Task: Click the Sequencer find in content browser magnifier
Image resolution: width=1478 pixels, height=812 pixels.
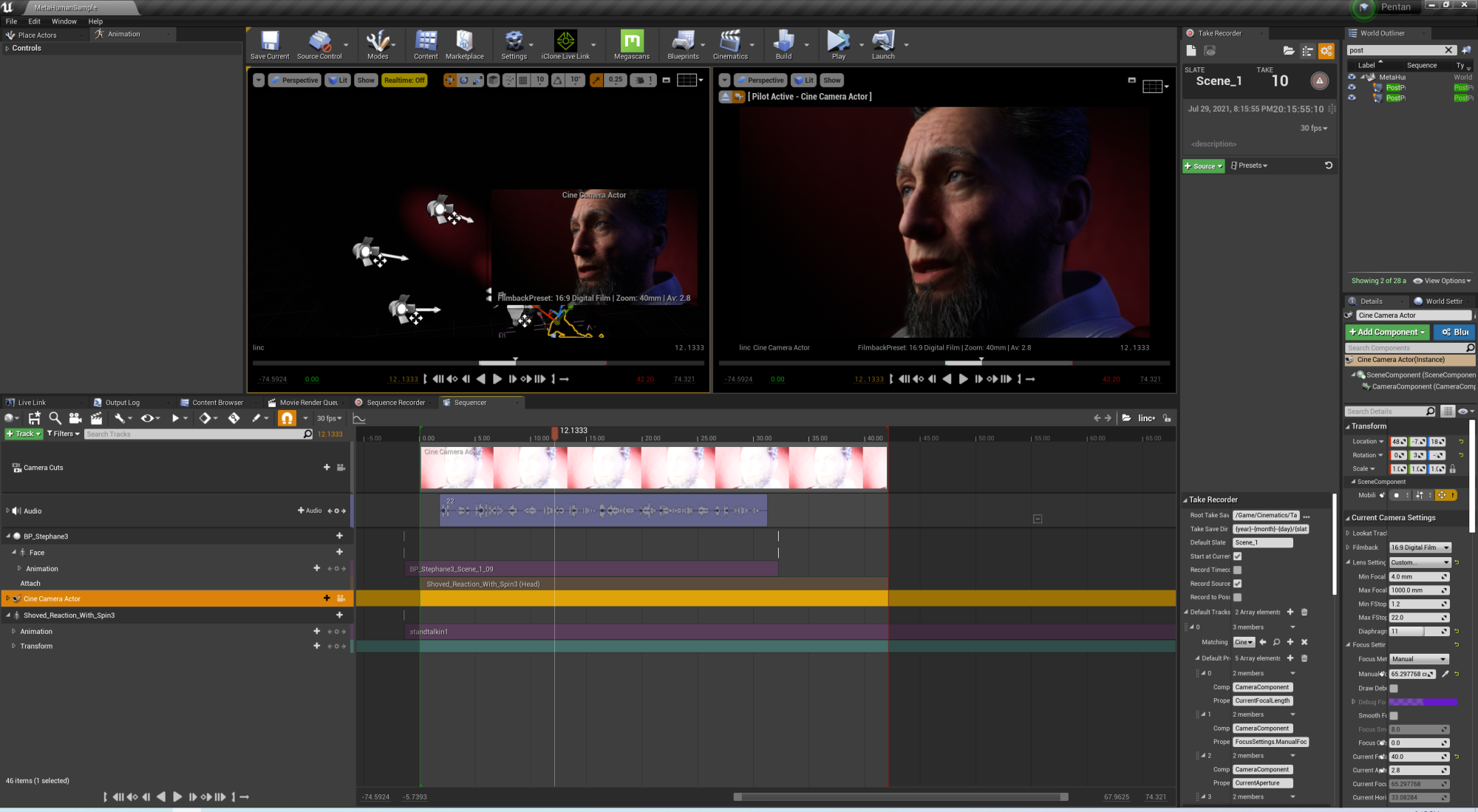Action: 55,418
